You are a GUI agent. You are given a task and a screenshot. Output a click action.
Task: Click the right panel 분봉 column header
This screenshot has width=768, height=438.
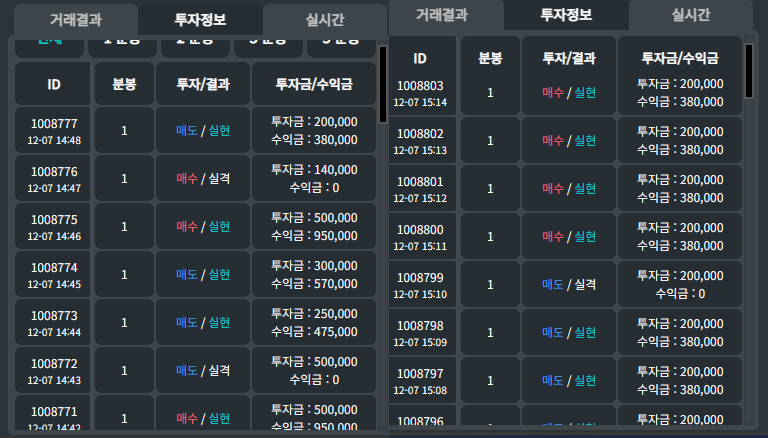(489, 58)
